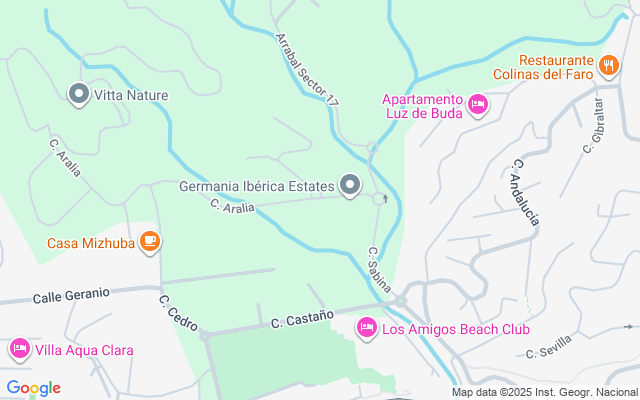This screenshot has width=640, height=400.
Task: Select the Arrabal Sector 17 road label
Action: [x=307, y=70]
